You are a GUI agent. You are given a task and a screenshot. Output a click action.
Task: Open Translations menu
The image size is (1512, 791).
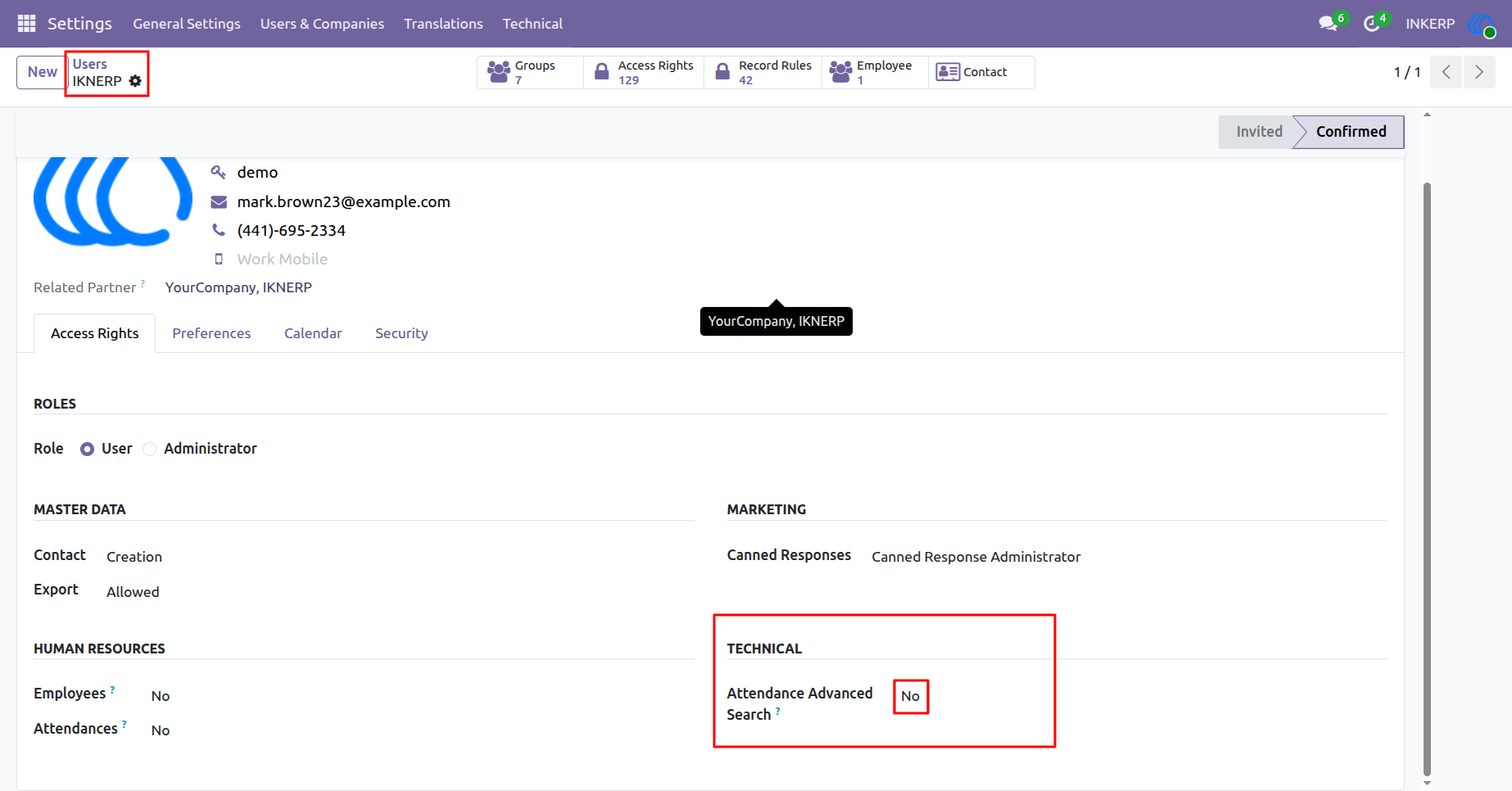click(443, 24)
